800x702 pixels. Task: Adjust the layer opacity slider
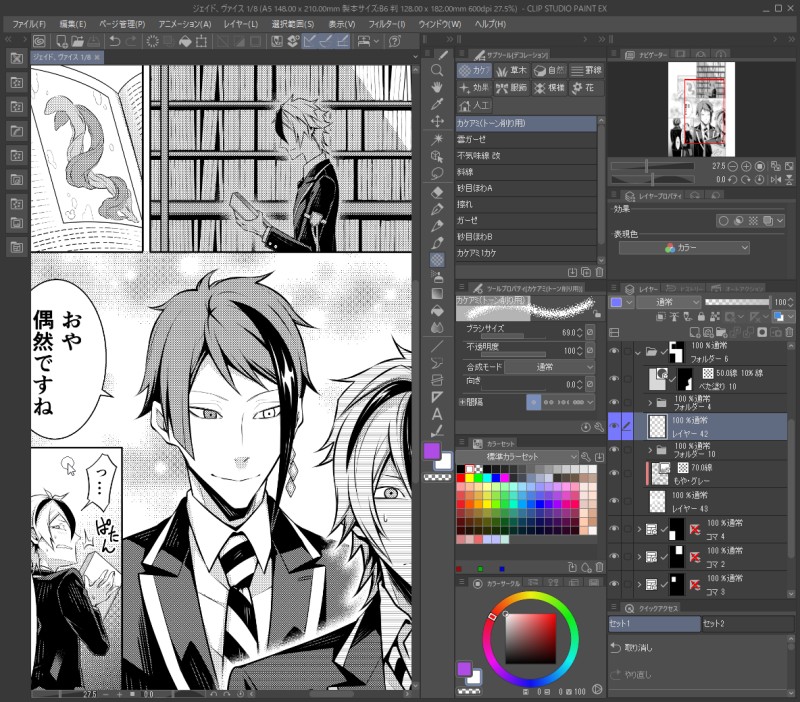737,302
